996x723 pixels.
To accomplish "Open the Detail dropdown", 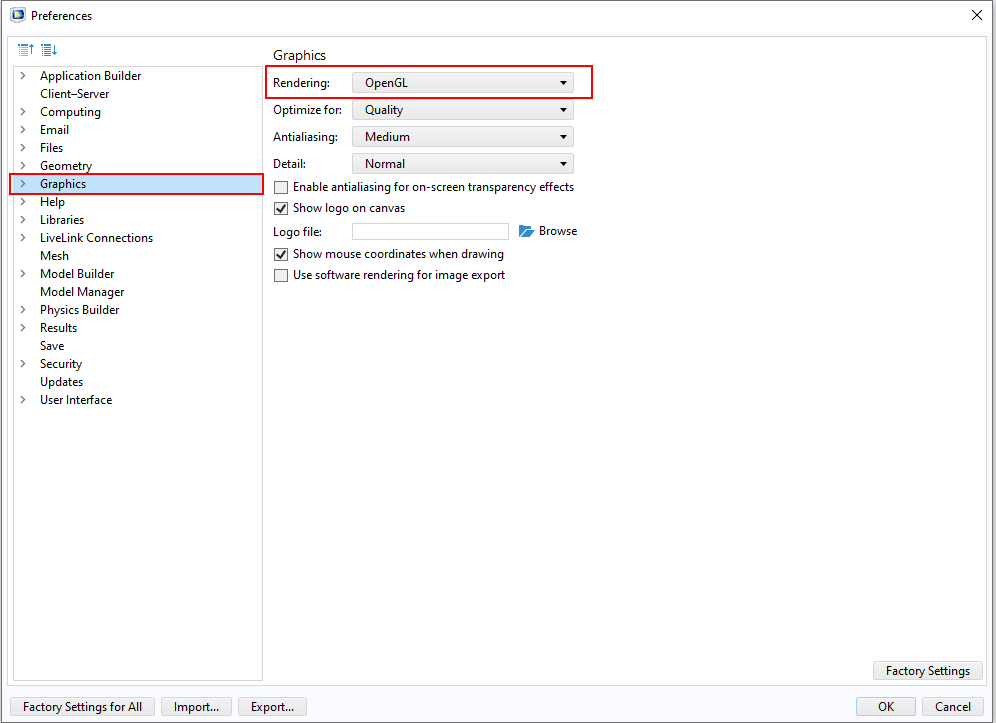I will [462, 164].
